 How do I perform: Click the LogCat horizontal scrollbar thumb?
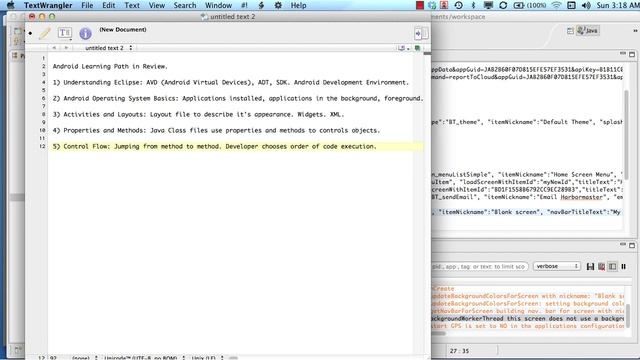click(438, 333)
